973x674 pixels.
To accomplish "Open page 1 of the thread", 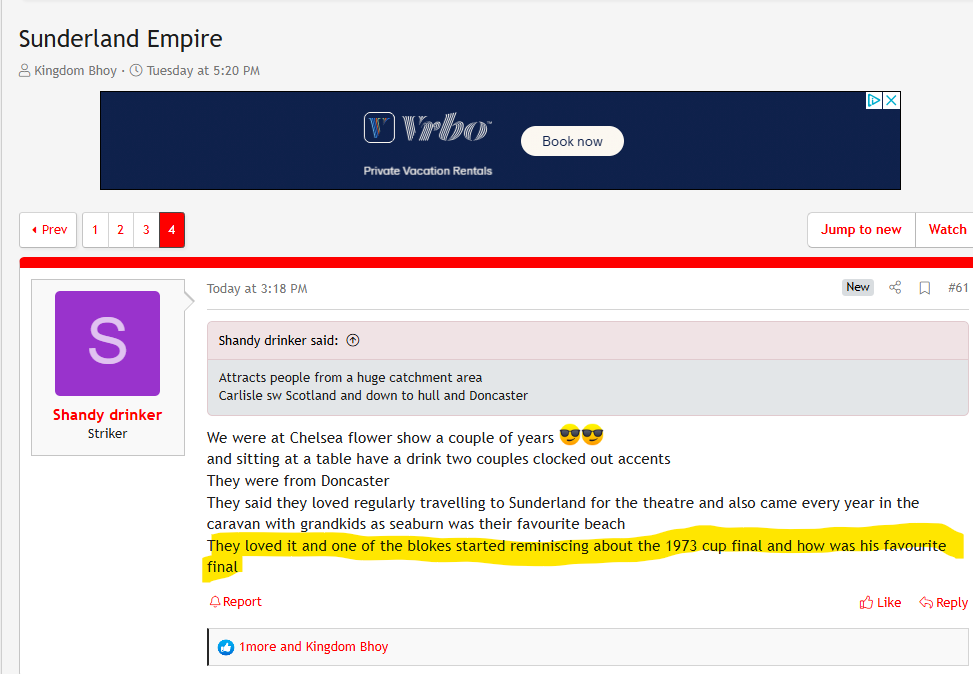I will (x=95, y=230).
